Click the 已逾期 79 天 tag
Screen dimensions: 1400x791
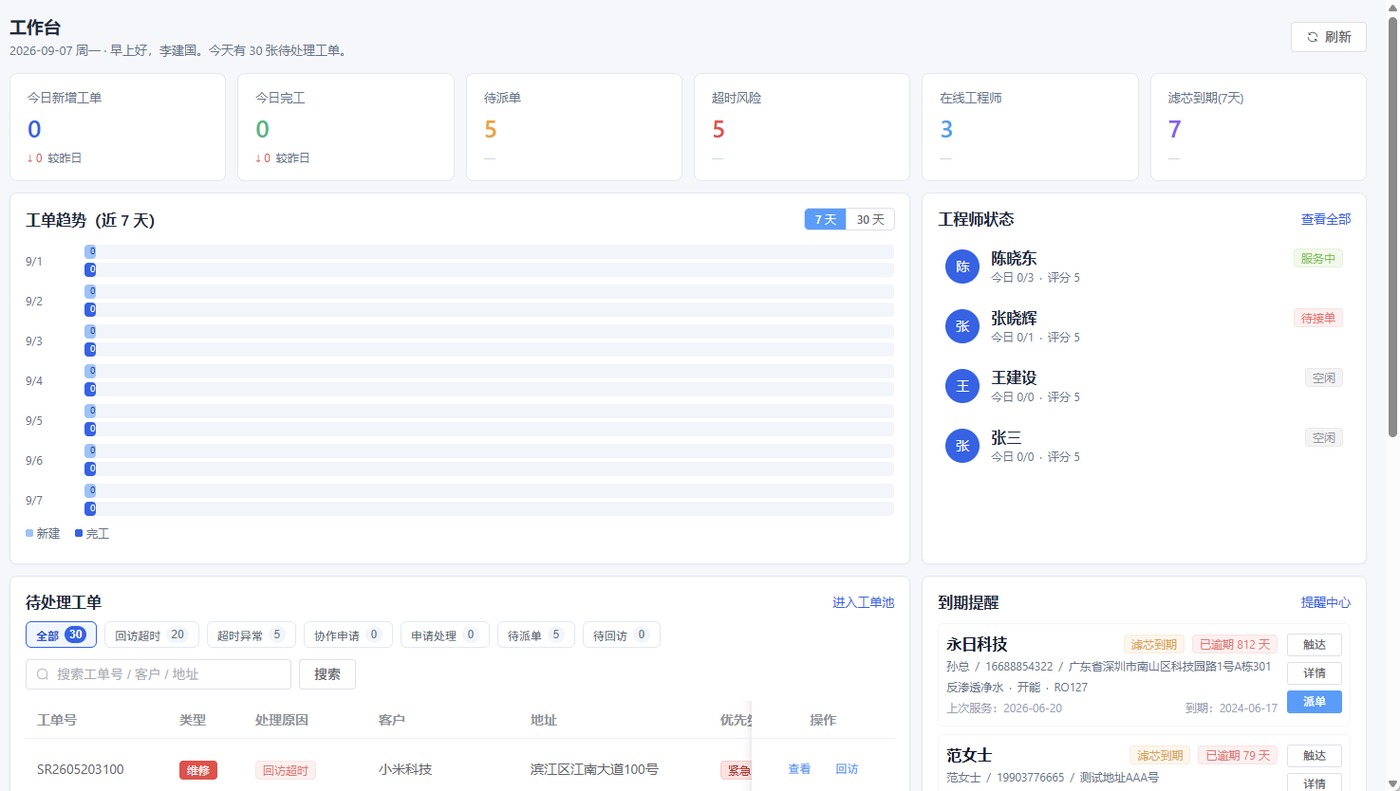1238,755
